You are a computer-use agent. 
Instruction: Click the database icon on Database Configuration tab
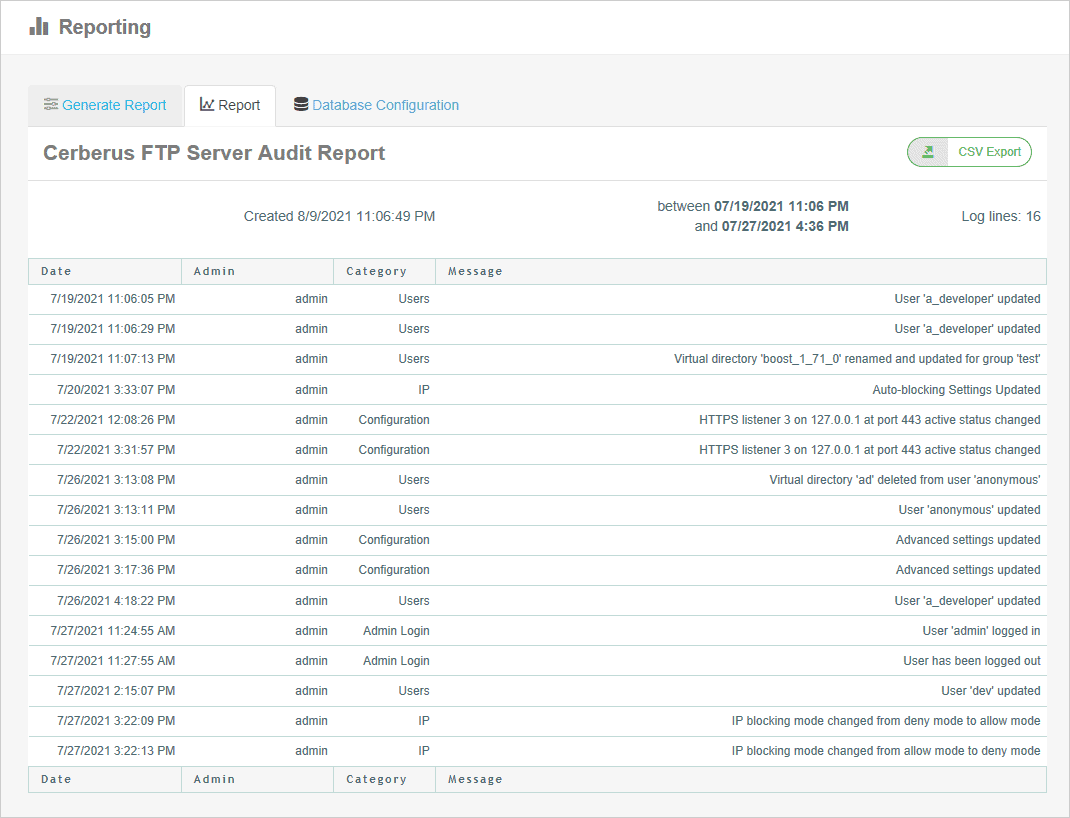coord(299,105)
